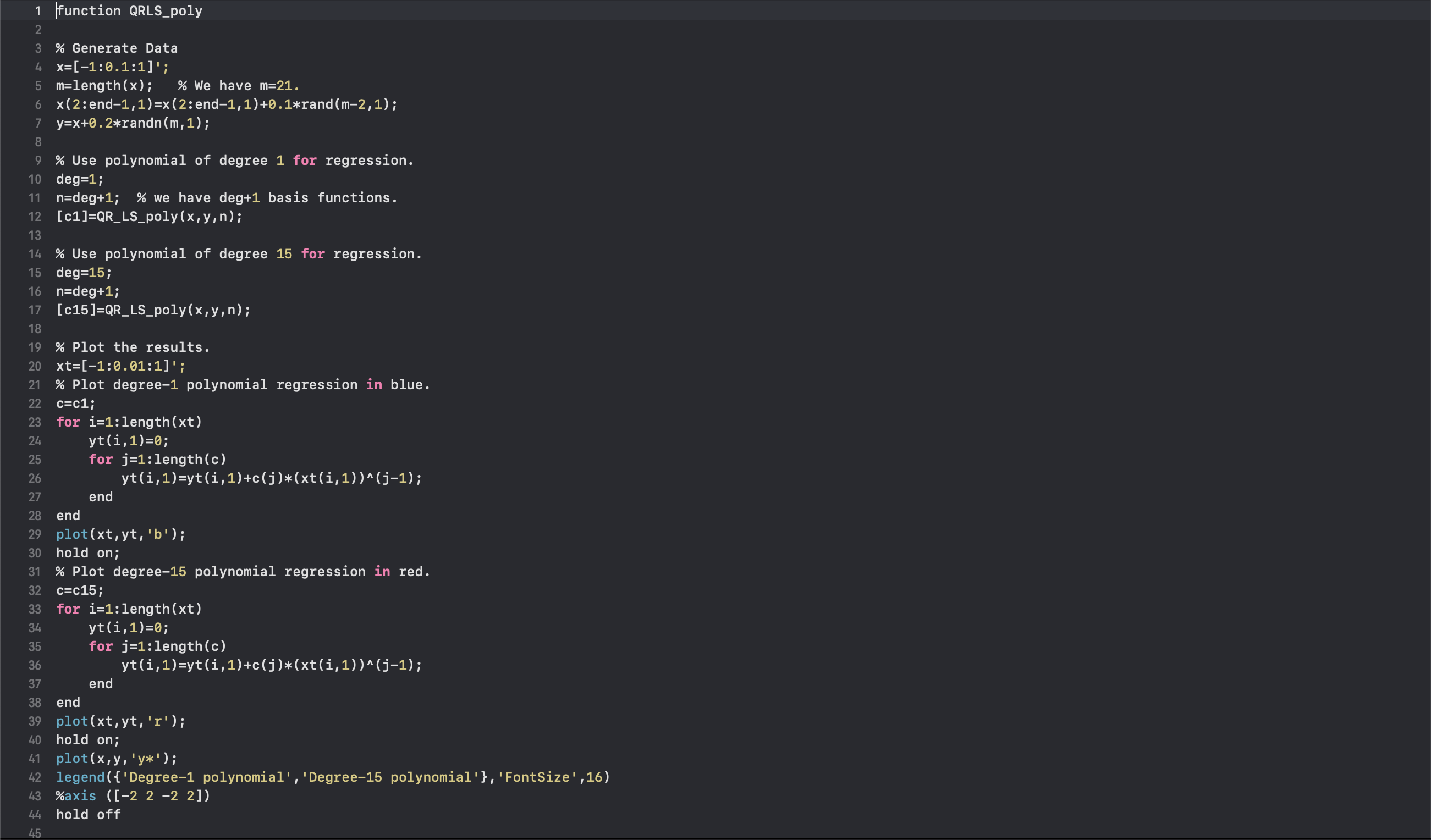This screenshot has height=840, width=1431.
Task: Click the '[c15]=QR_LS_poly(x,y,n);' call
Action: click(x=153, y=311)
